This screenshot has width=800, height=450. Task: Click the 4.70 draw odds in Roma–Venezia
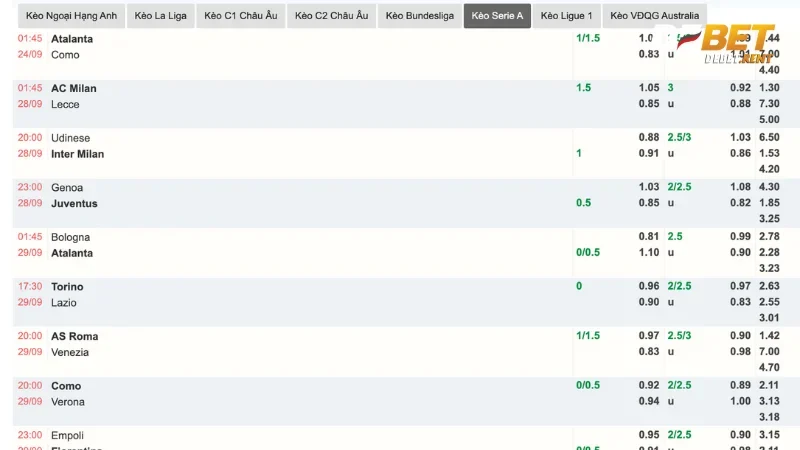[x=769, y=367]
